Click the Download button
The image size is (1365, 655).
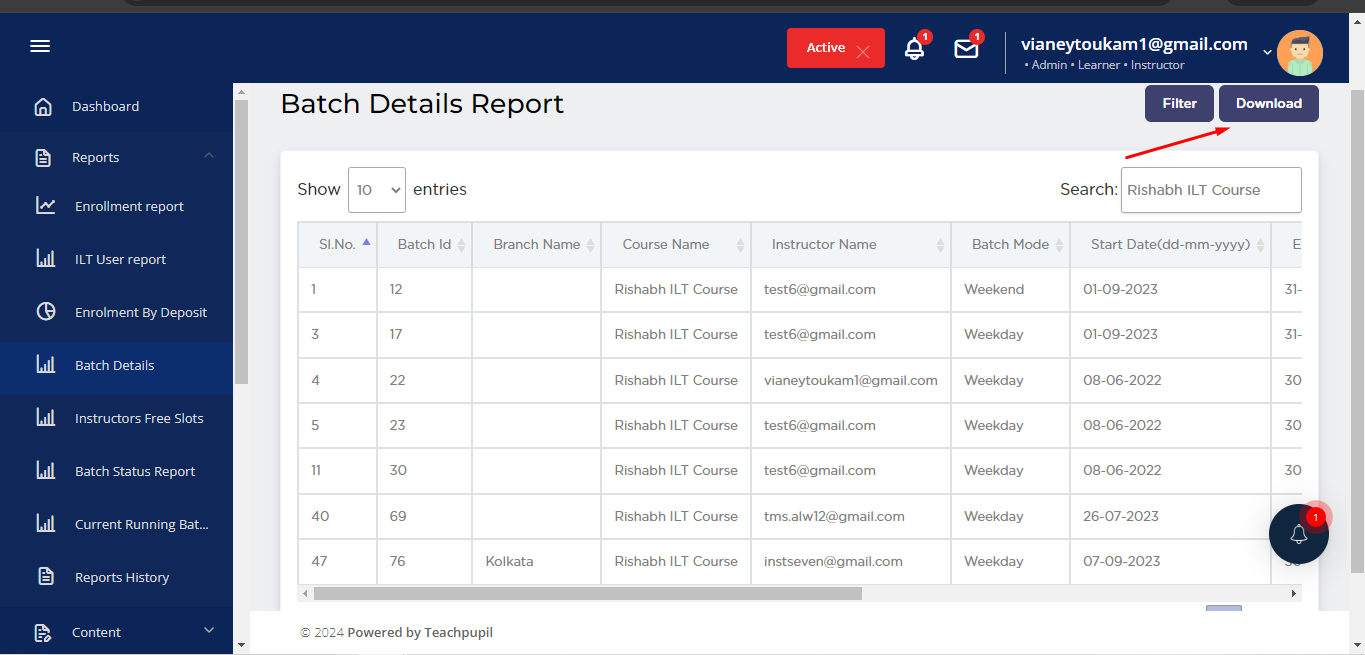pyautogui.click(x=1268, y=104)
